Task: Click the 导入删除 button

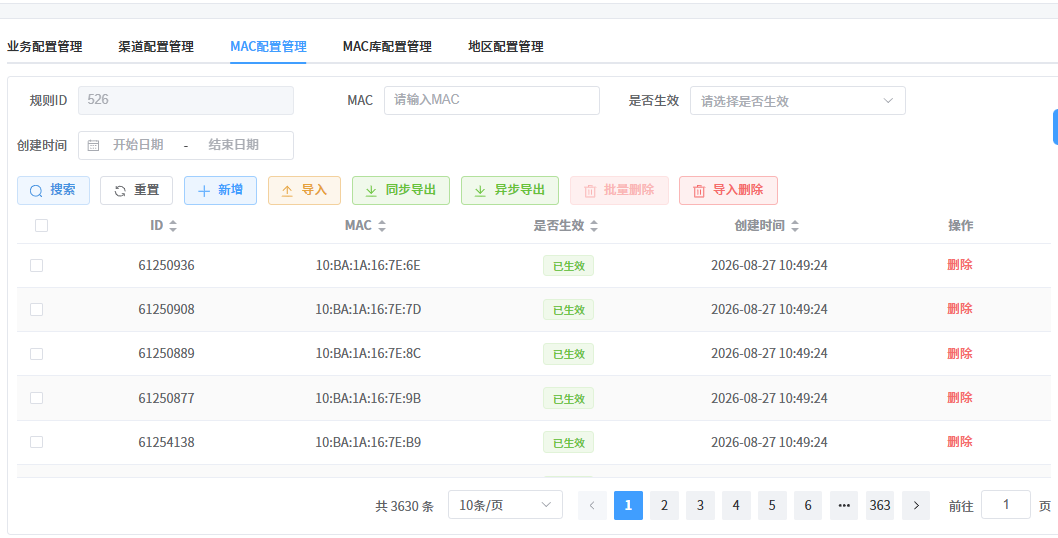Action: pos(728,190)
